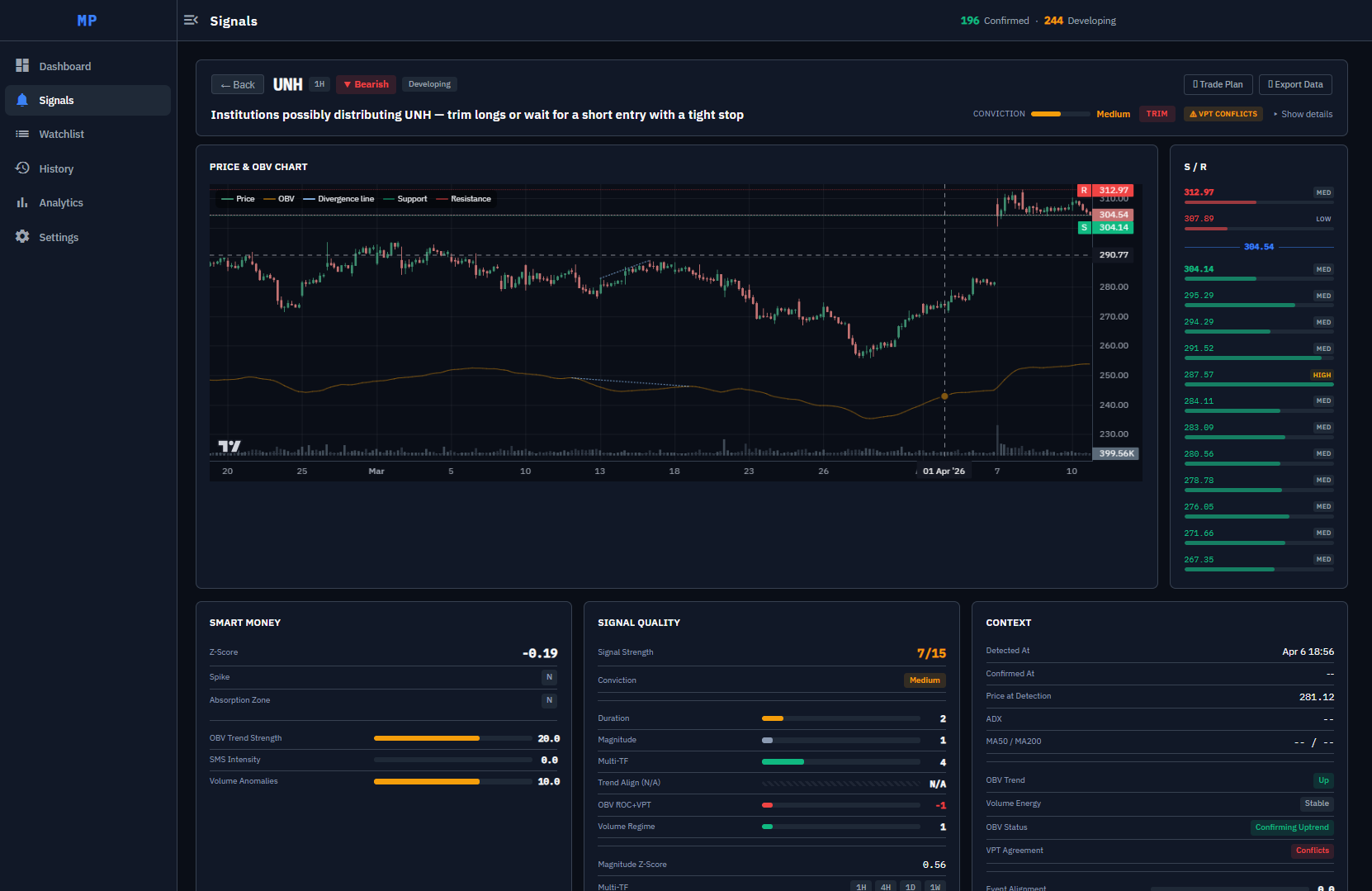Toggle the Divergence line in chart legend
Viewport: 1372px width, 891px height.
pyautogui.click(x=338, y=199)
